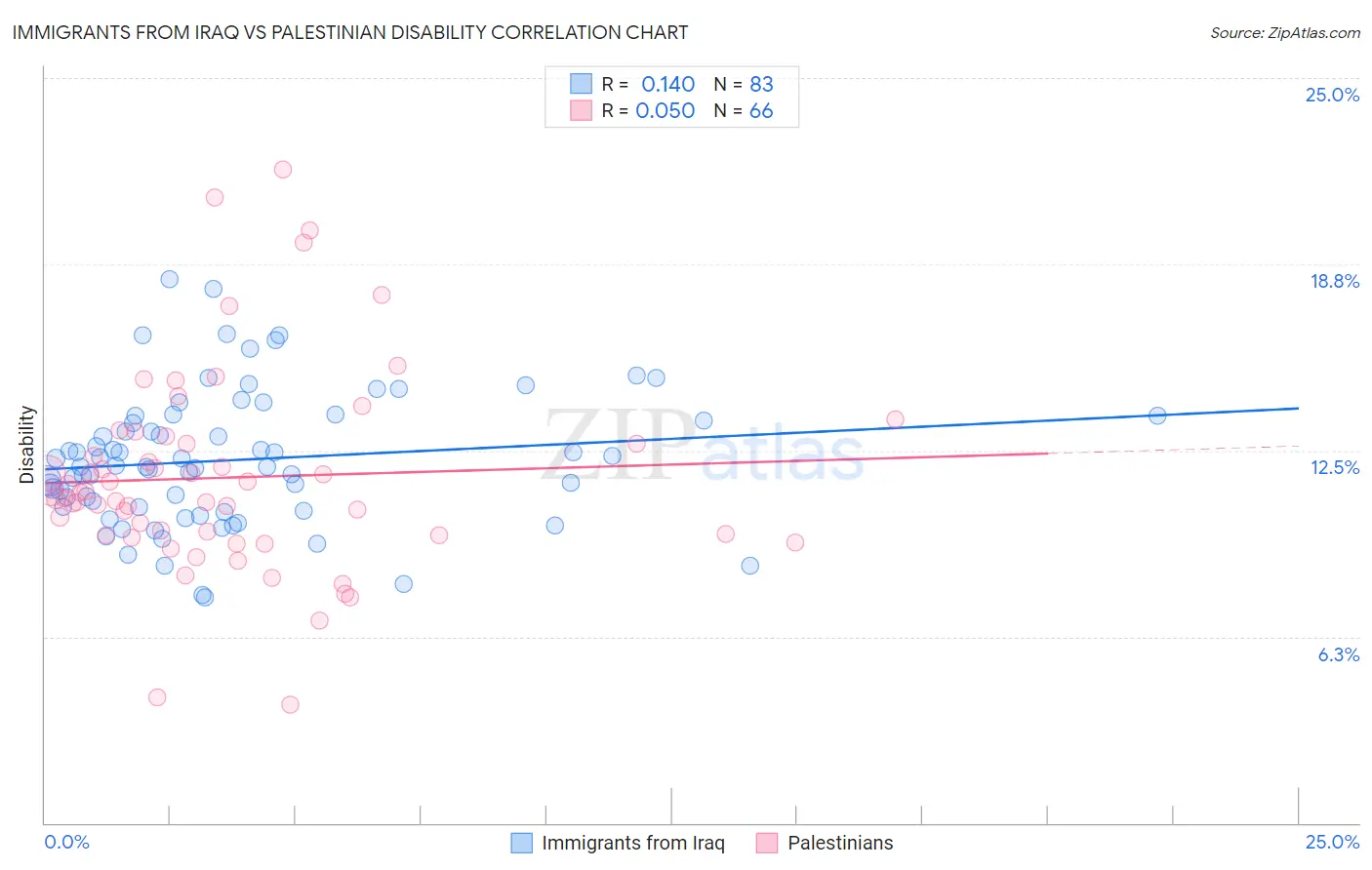Click the N = 66 sample count

[x=744, y=110]
